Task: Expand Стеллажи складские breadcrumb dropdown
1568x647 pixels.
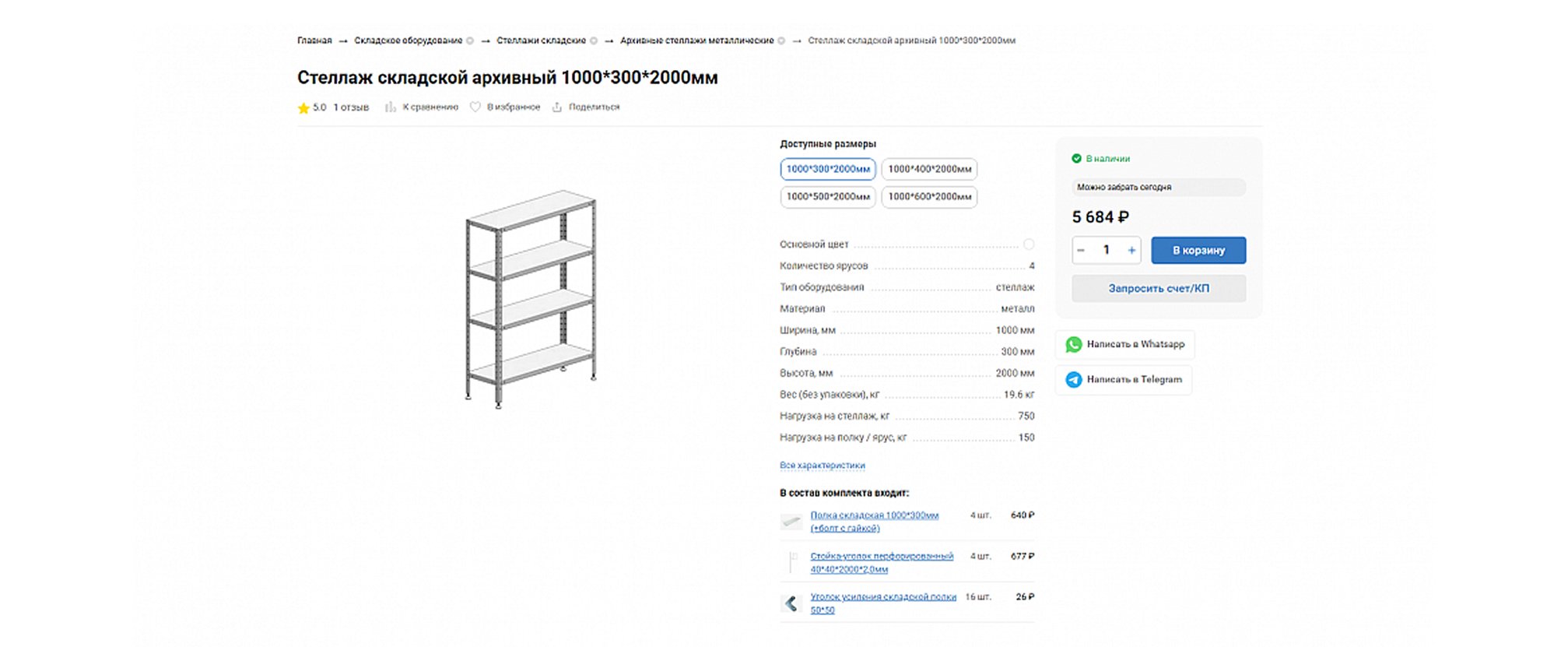Action: point(594,40)
